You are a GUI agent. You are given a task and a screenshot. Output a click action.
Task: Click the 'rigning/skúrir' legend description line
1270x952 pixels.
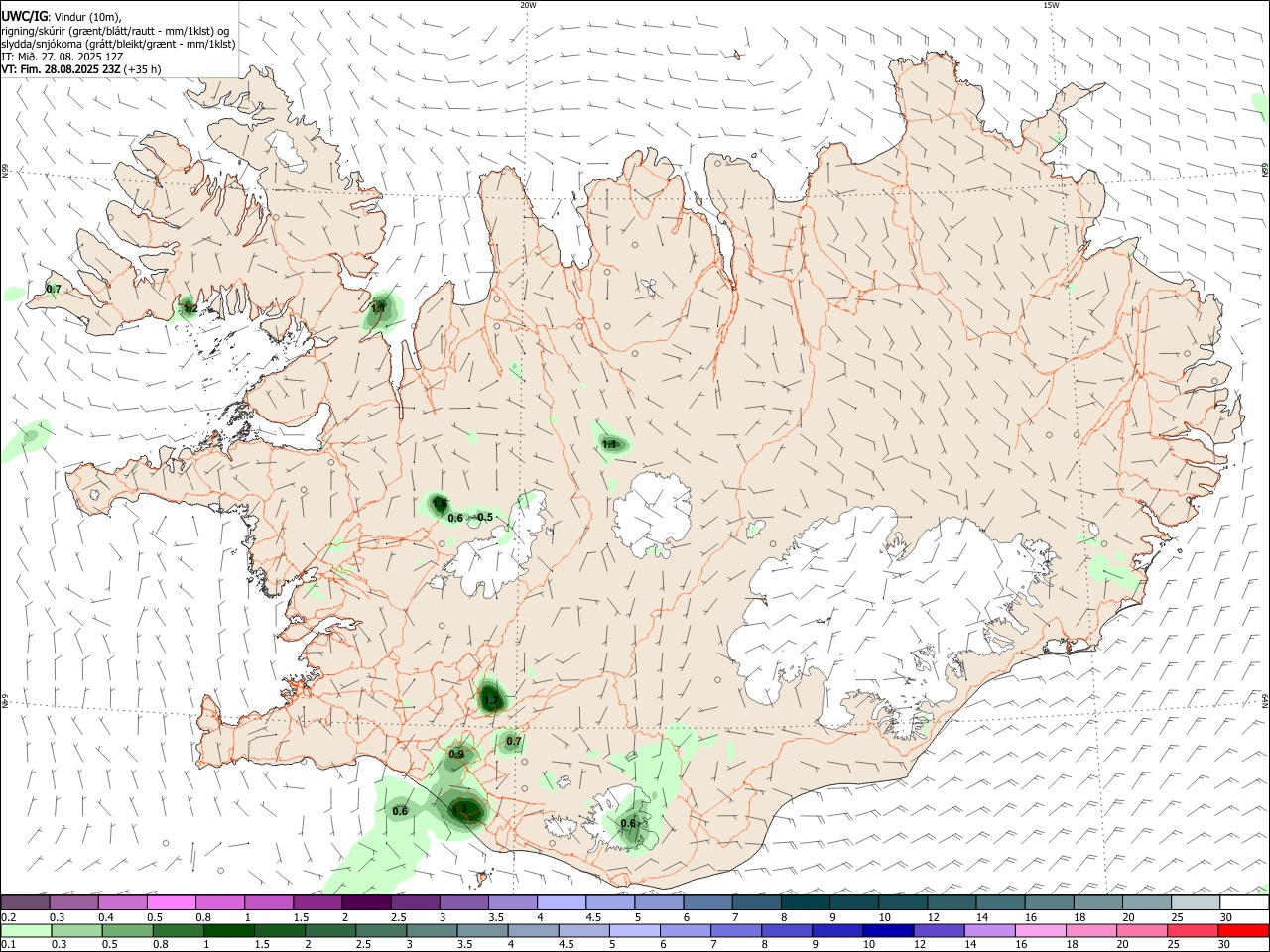pos(115,31)
